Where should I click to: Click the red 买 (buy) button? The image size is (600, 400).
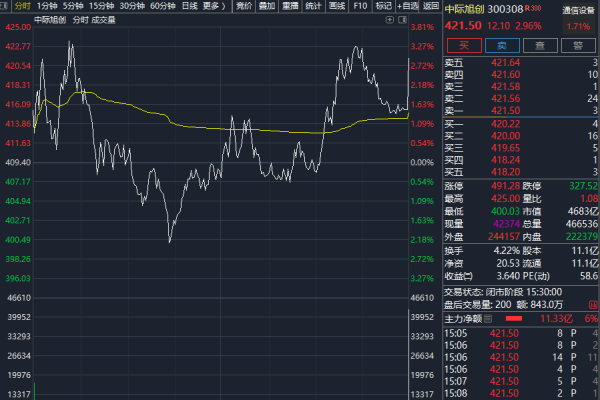click(x=463, y=46)
